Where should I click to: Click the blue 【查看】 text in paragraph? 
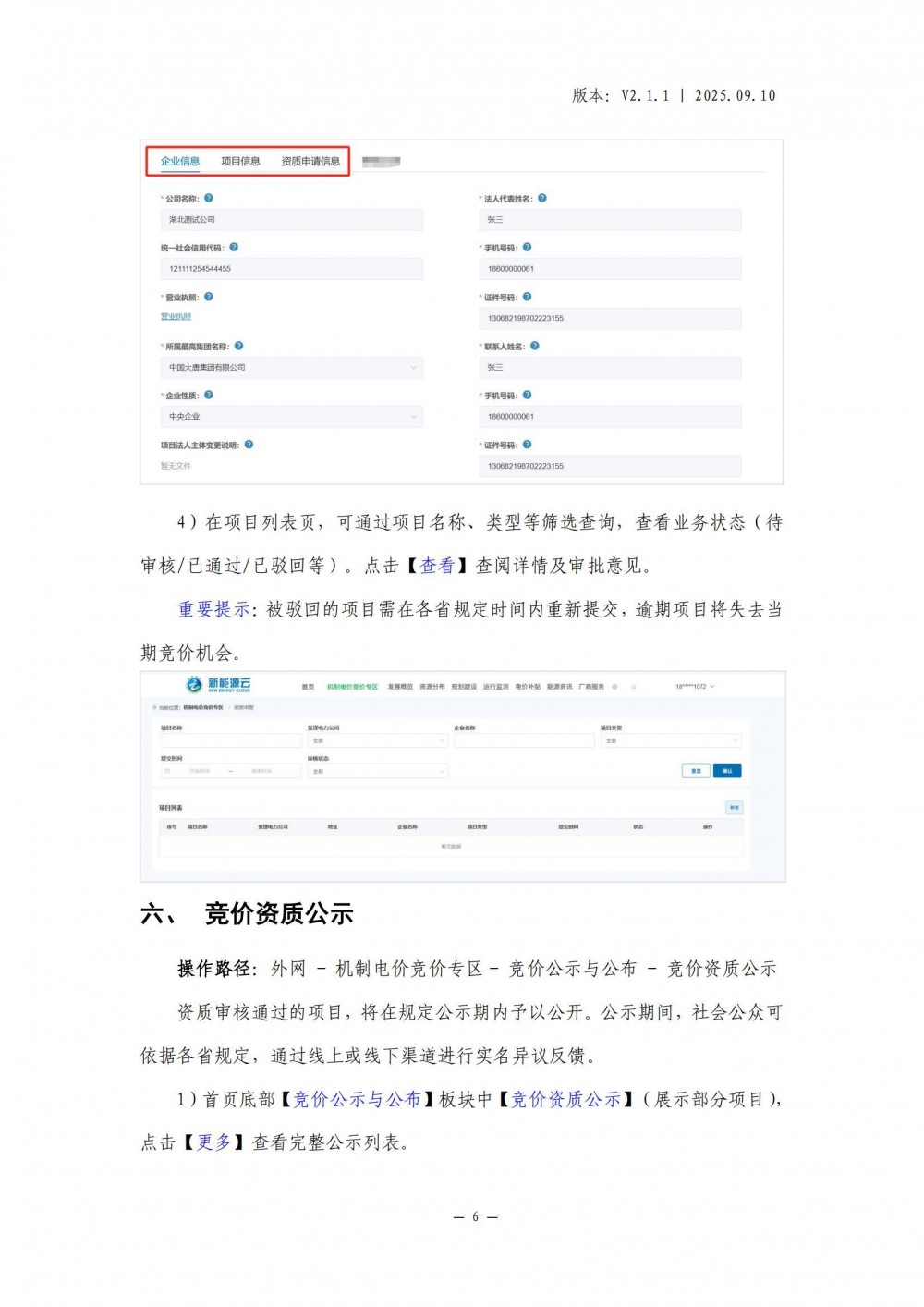(438, 566)
